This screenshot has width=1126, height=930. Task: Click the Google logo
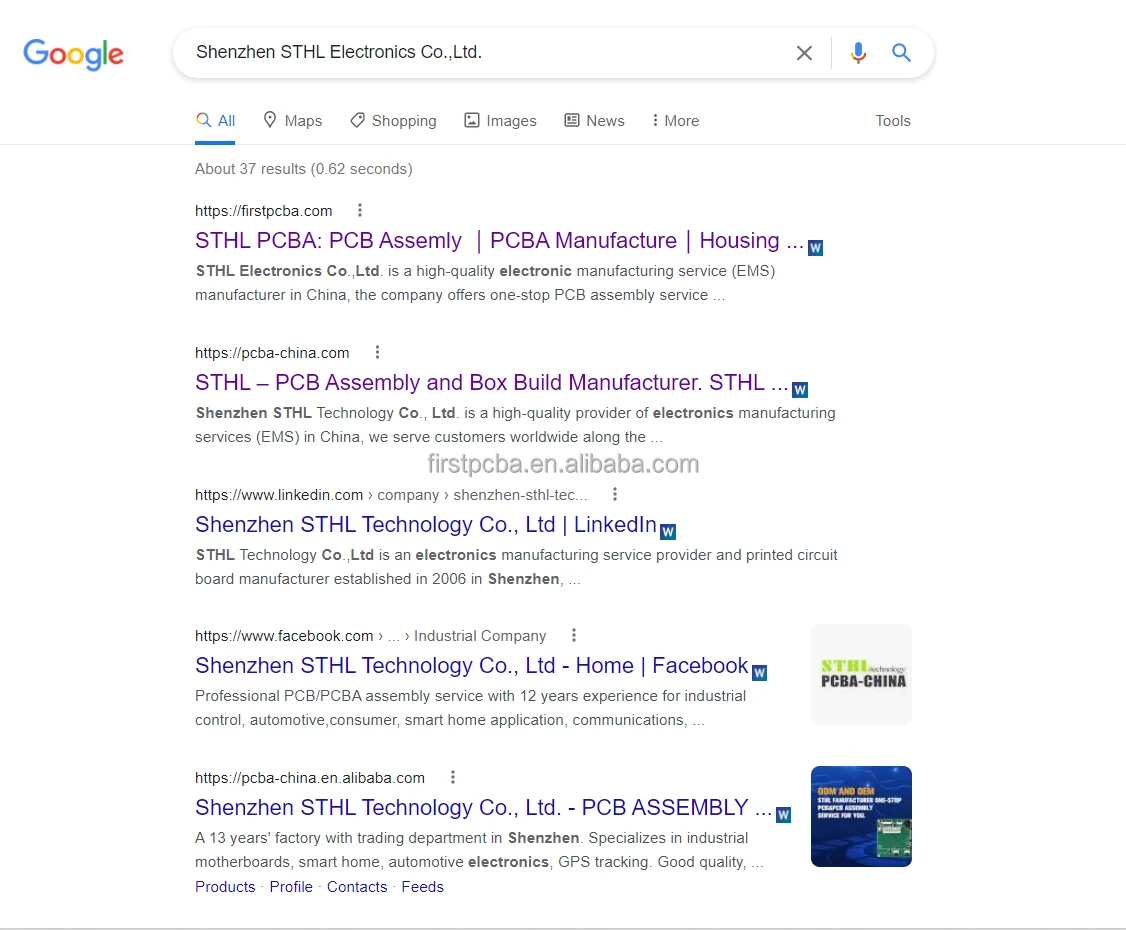[73, 54]
